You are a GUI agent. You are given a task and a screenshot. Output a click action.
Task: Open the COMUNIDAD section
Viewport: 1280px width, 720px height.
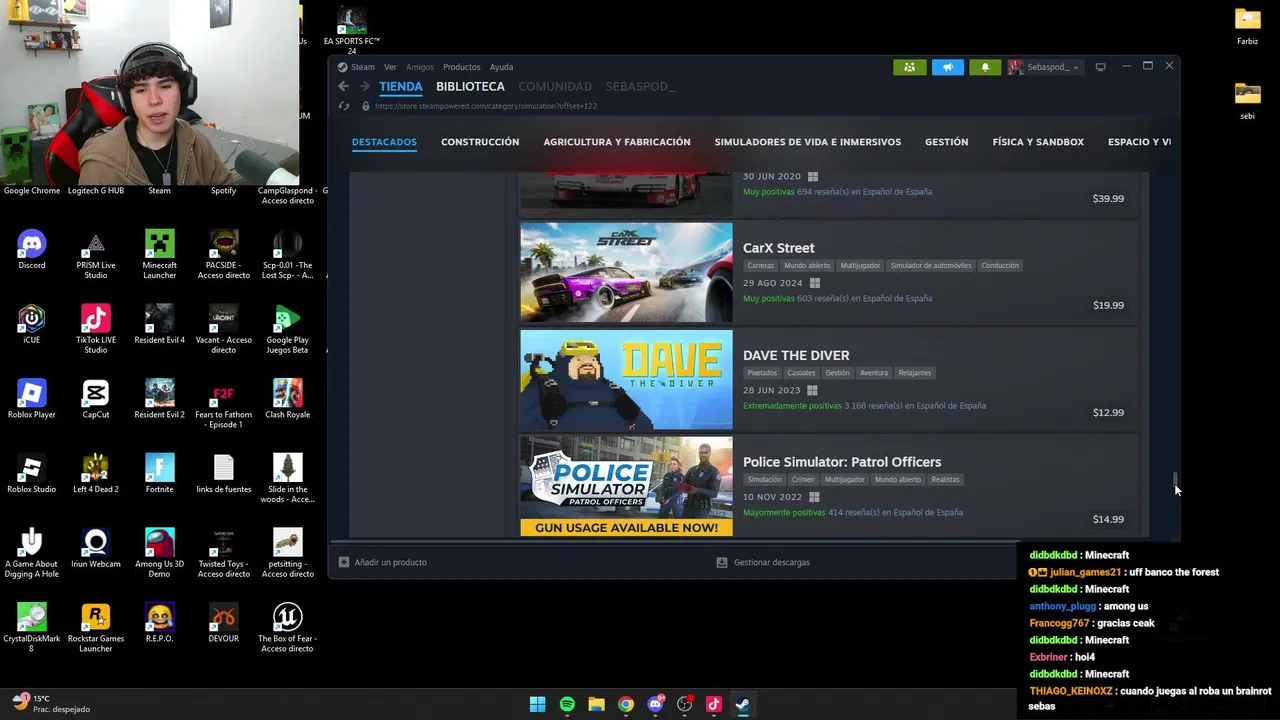[555, 87]
